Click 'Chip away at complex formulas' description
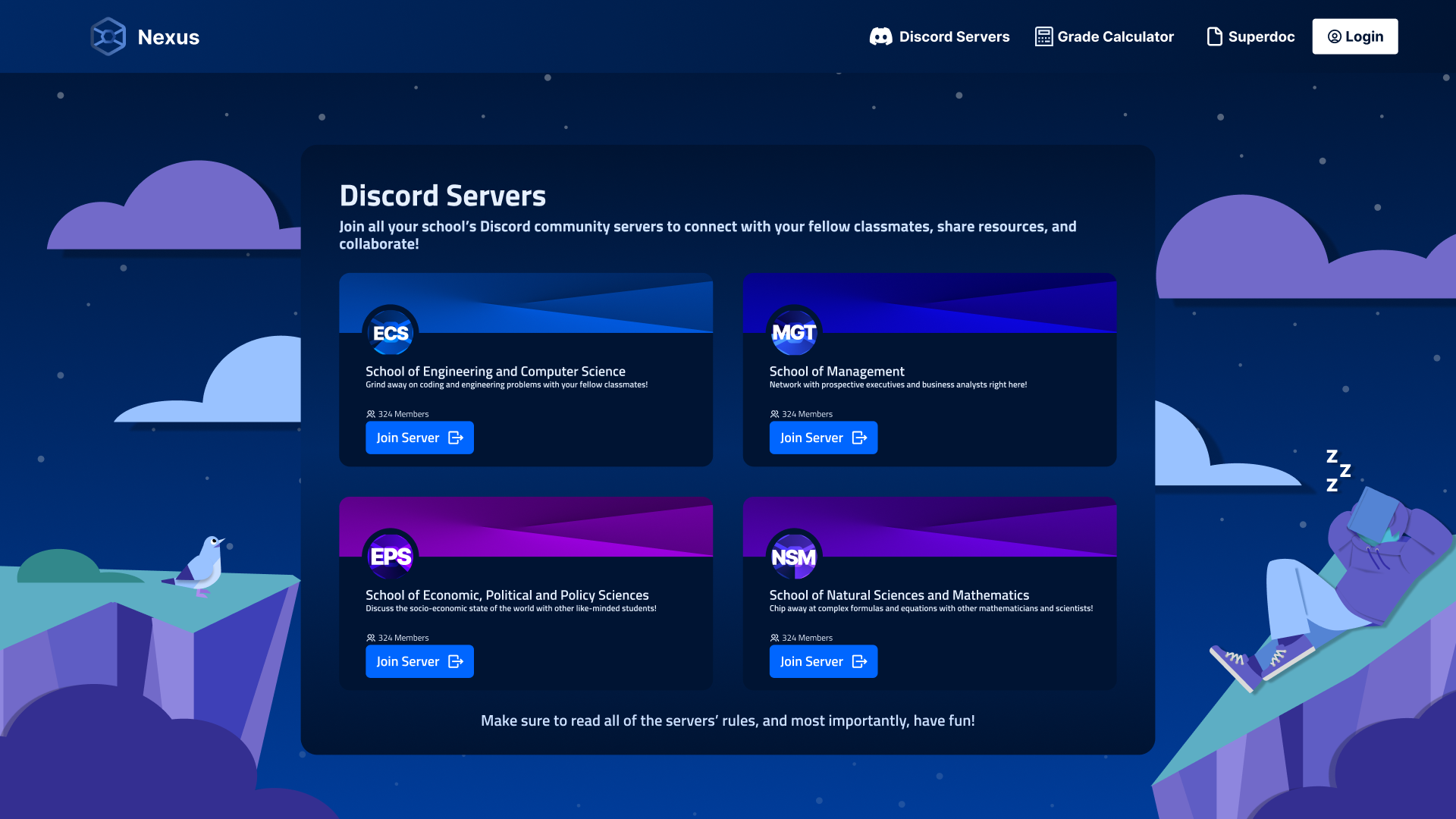 931,608
